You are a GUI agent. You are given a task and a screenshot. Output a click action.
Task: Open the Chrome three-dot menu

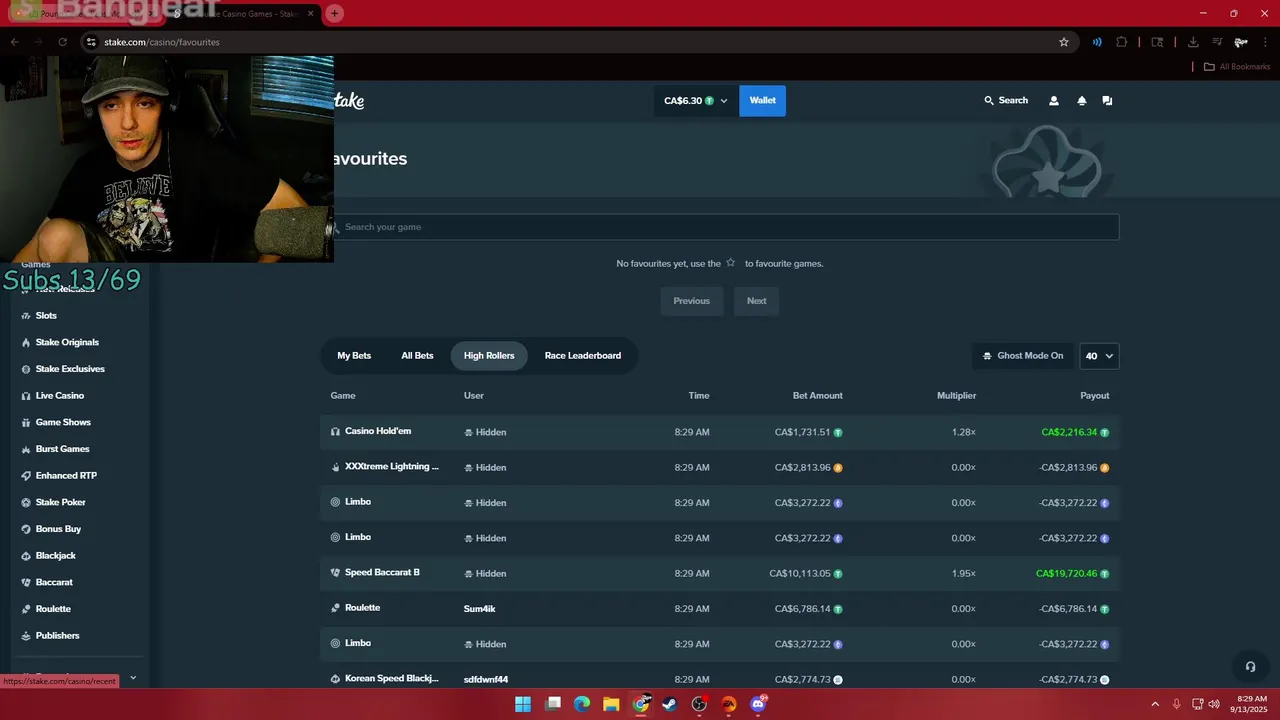pyautogui.click(x=1265, y=42)
